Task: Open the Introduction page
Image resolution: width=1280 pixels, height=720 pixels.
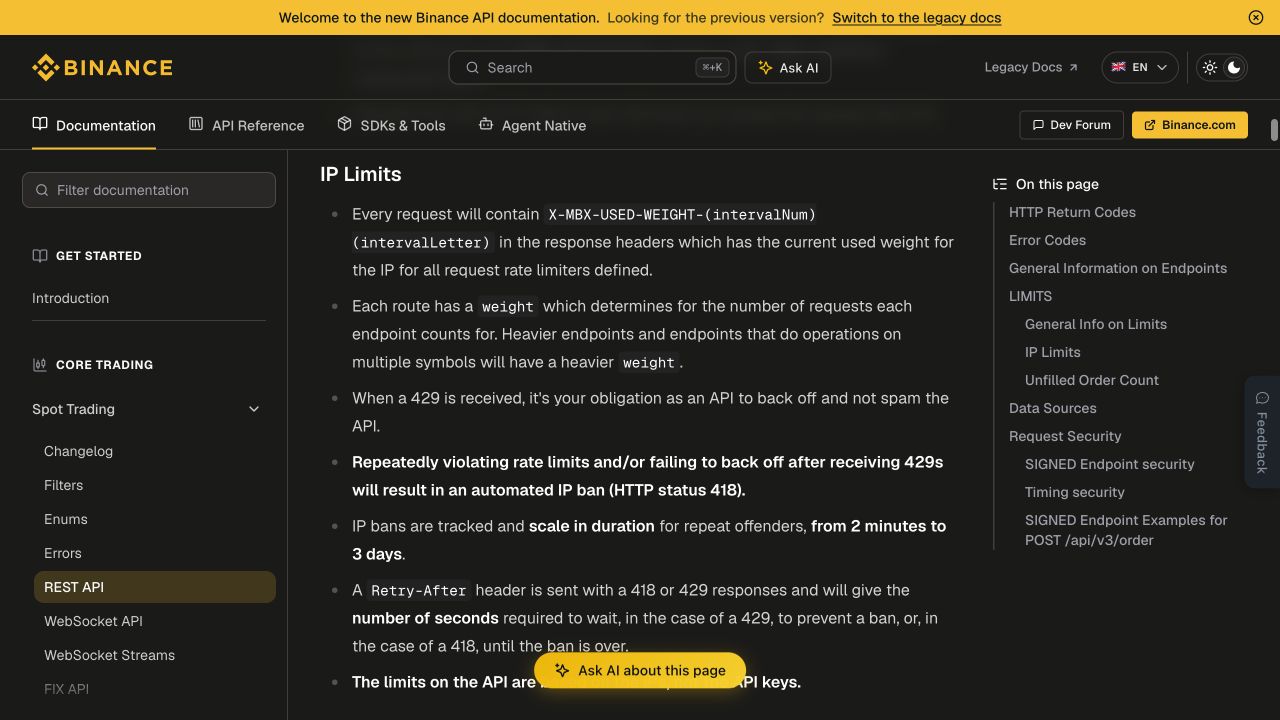Action: click(x=70, y=298)
